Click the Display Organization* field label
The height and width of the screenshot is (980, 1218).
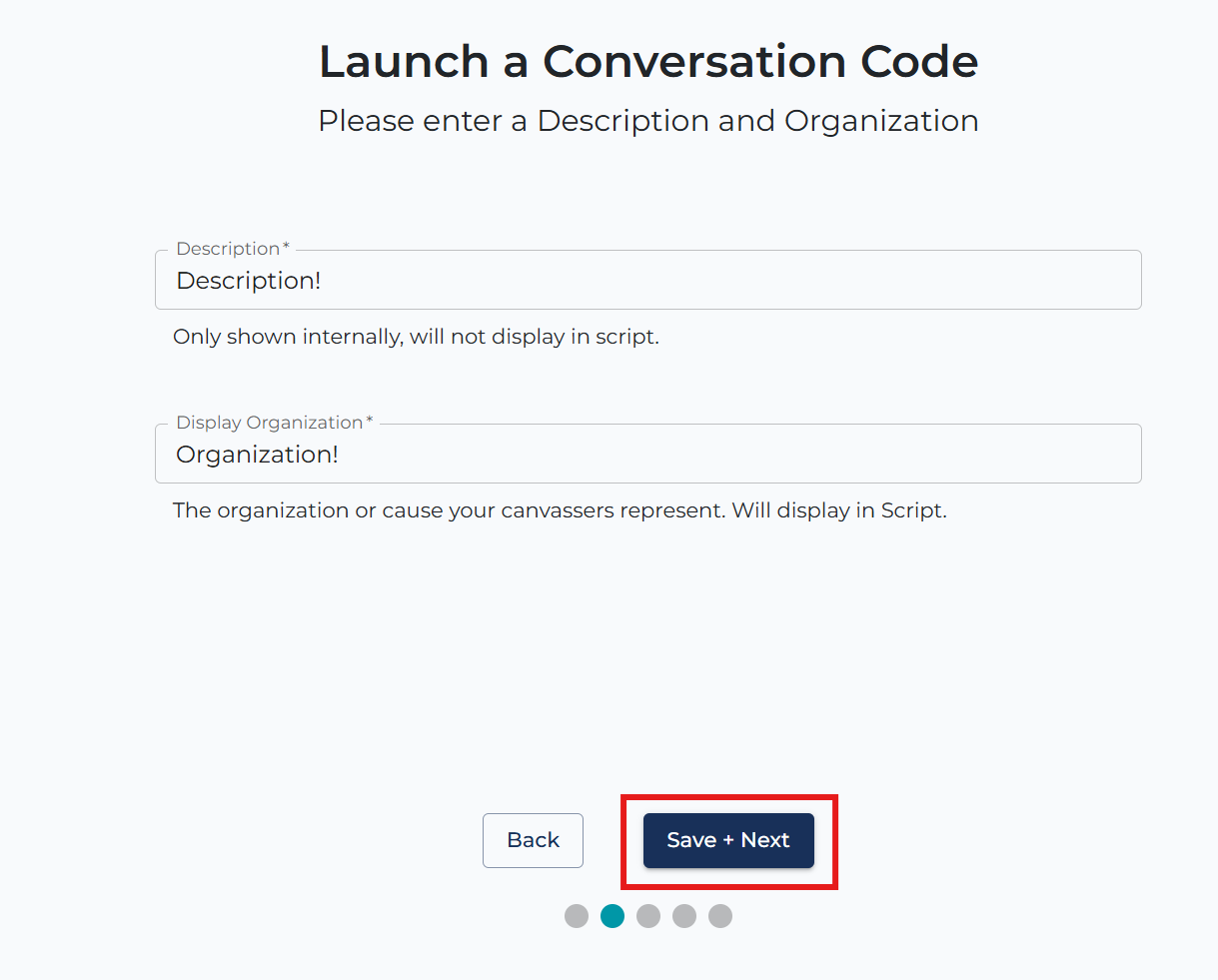(x=274, y=423)
